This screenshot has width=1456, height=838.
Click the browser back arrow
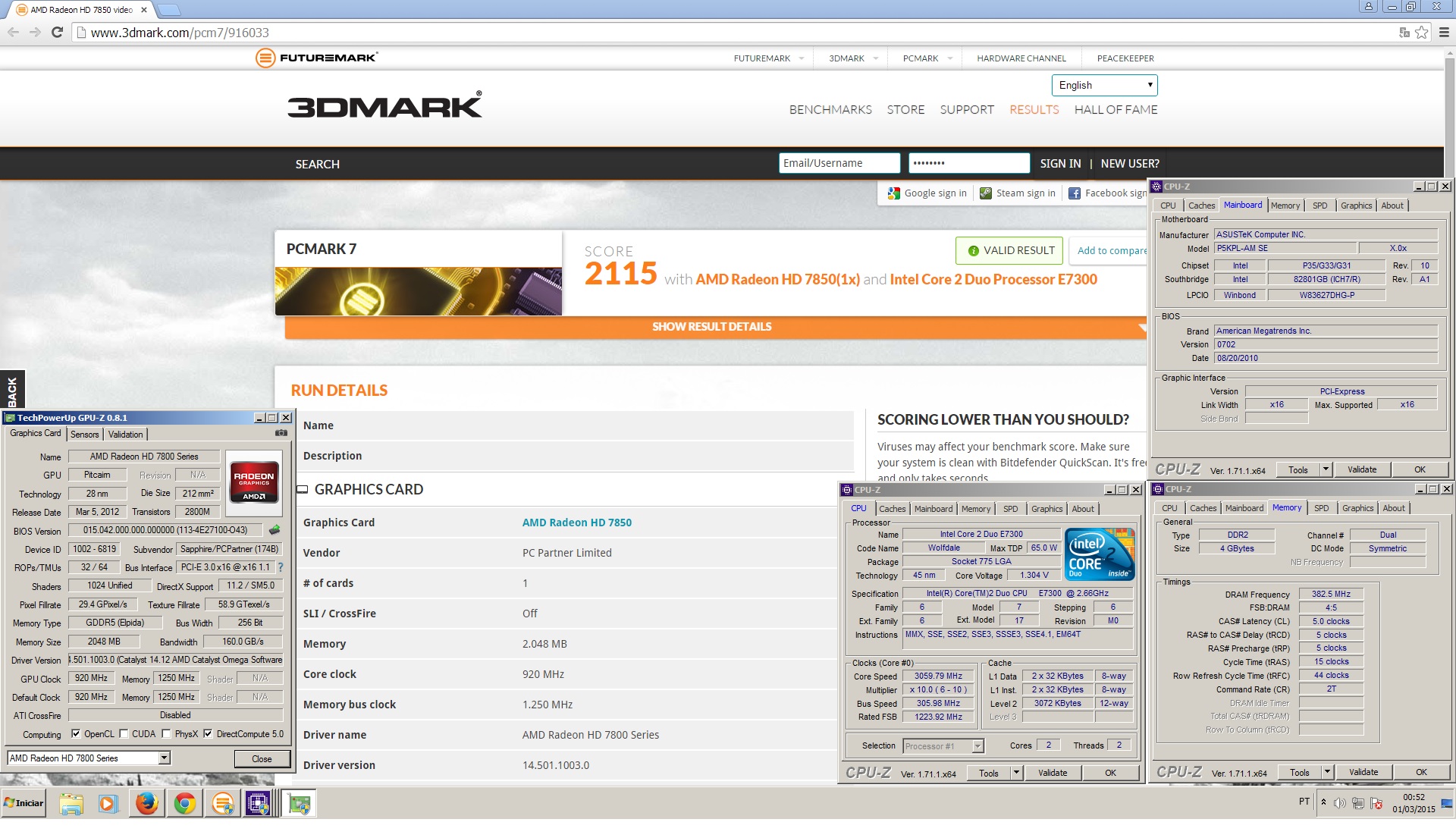(x=13, y=32)
